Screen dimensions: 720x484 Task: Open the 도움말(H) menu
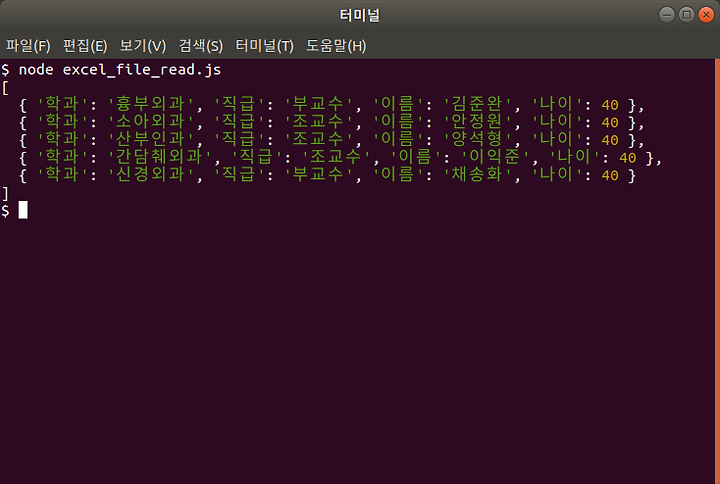click(336, 46)
